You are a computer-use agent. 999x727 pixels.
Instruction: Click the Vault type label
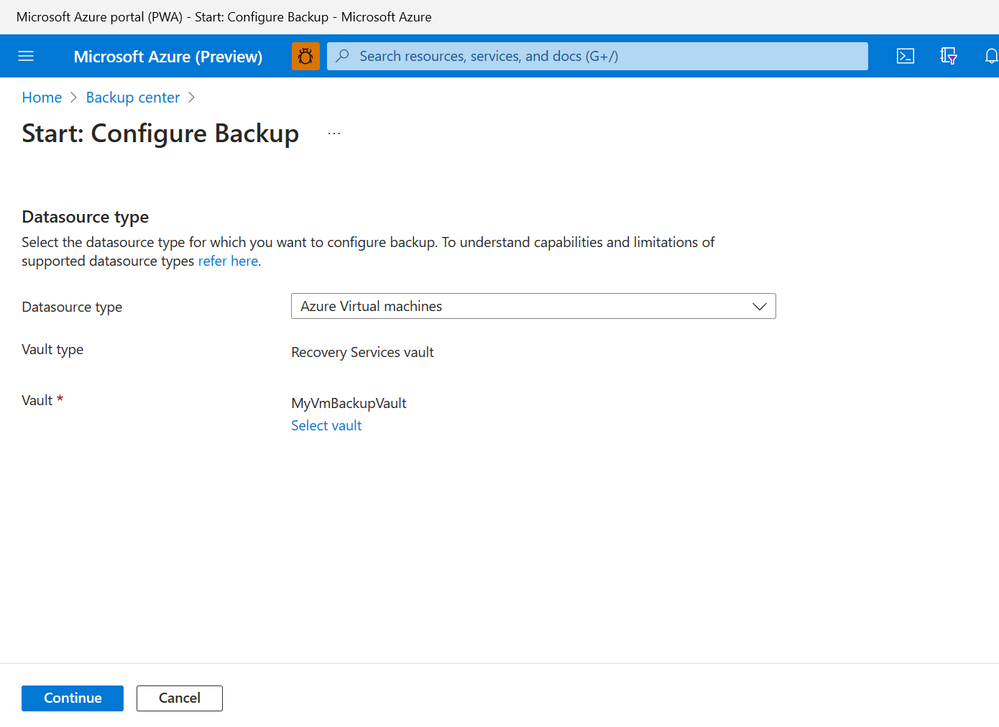point(52,350)
